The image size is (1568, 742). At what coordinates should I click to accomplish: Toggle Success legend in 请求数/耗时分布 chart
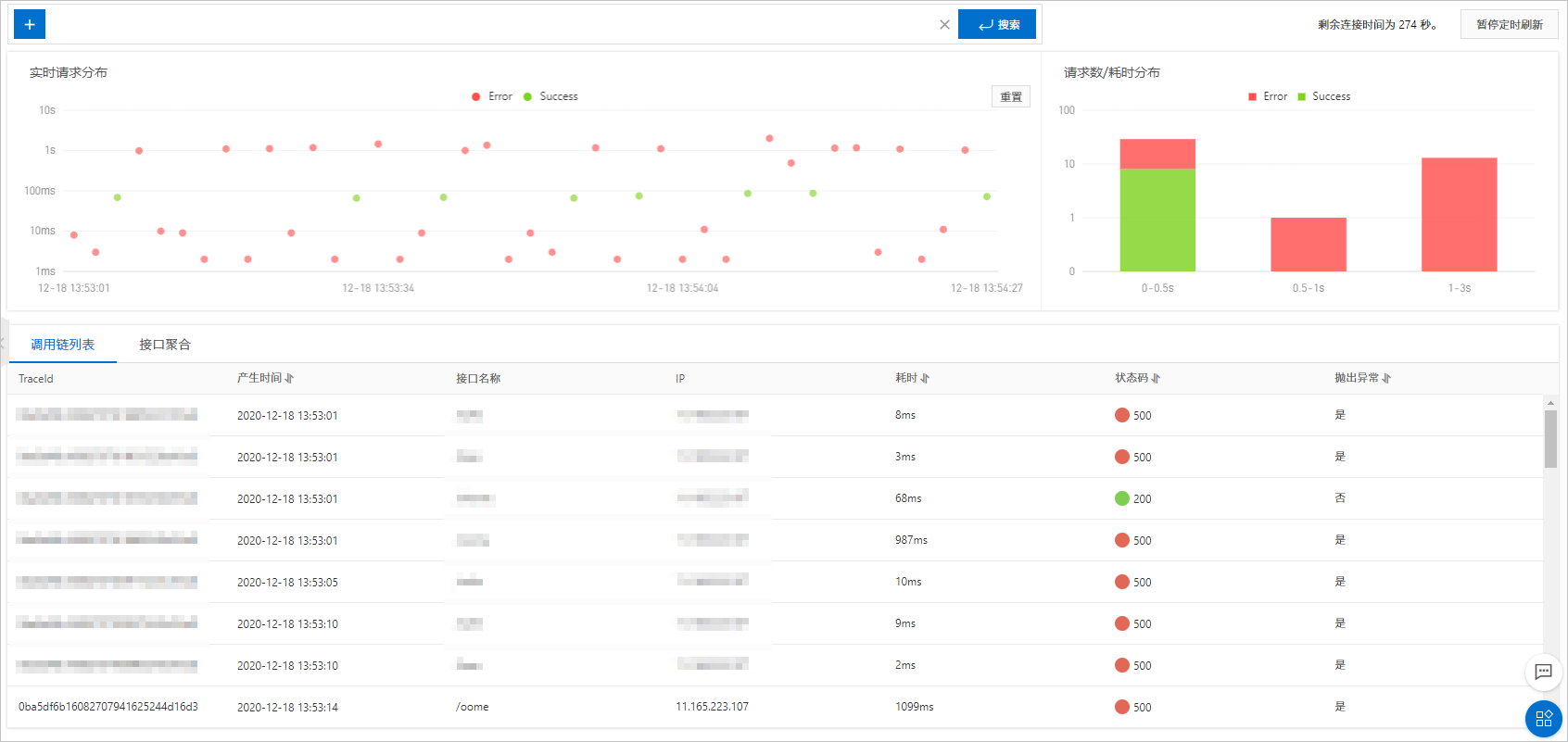point(1323,96)
